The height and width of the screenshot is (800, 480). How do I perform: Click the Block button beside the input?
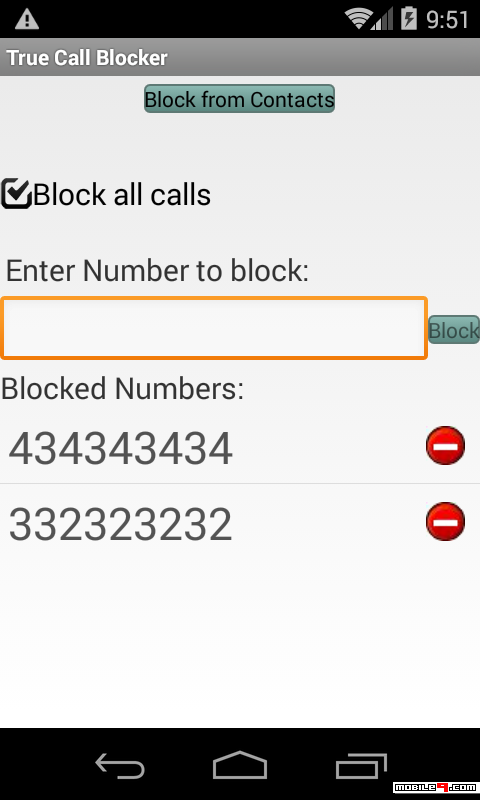pyautogui.click(x=453, y=330)
